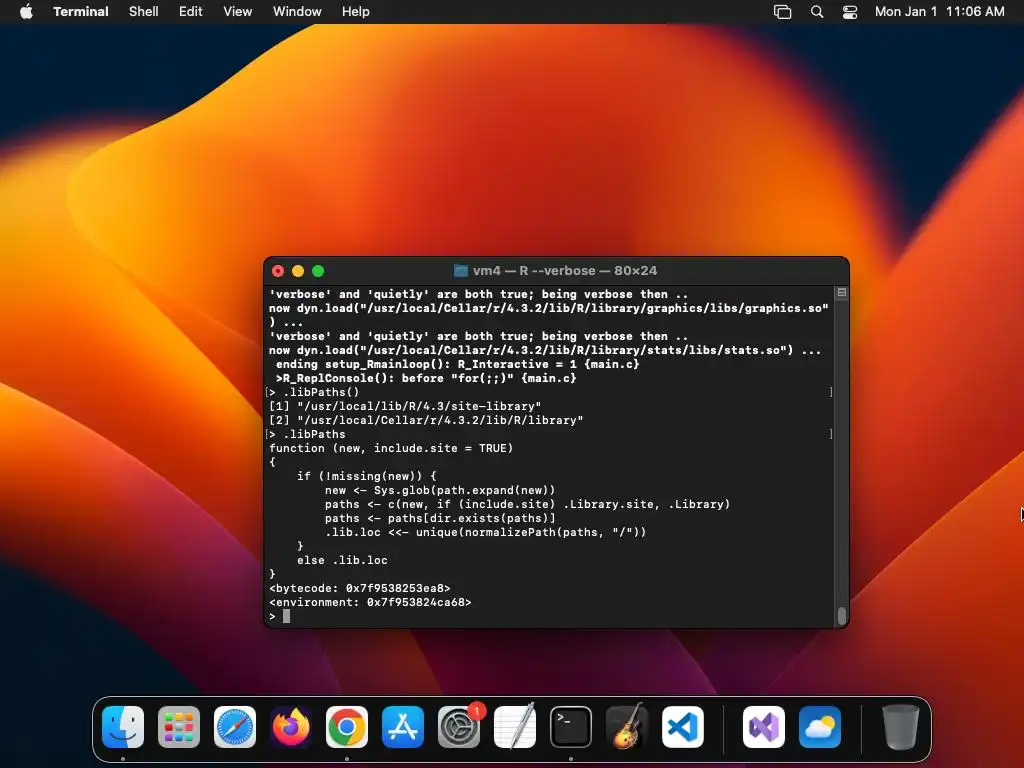Open Launchpad from the Dock
This screenshot has width=1024, height=768.
179,727
